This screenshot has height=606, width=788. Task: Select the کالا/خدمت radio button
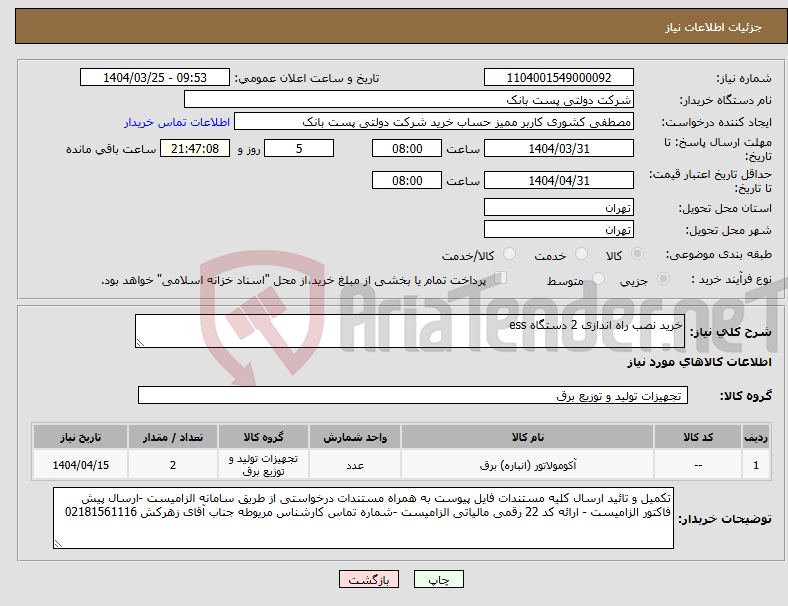tap(509, 254)
